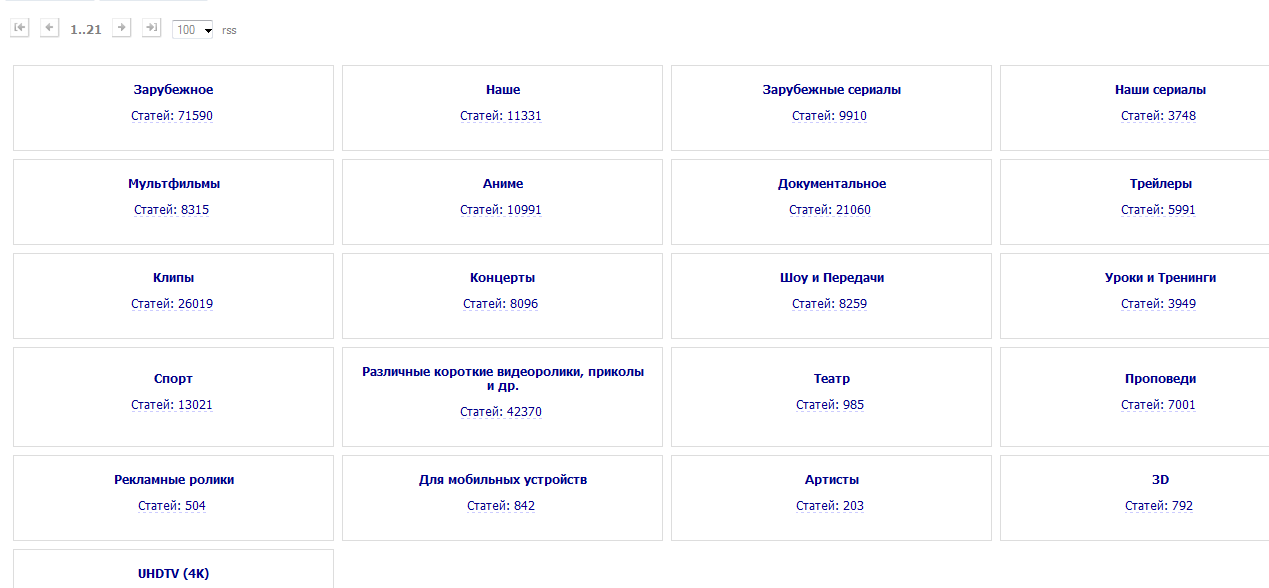Jump to the last page arrow
Viewport: 1269px width, 588px height.
tap(152, 28)
